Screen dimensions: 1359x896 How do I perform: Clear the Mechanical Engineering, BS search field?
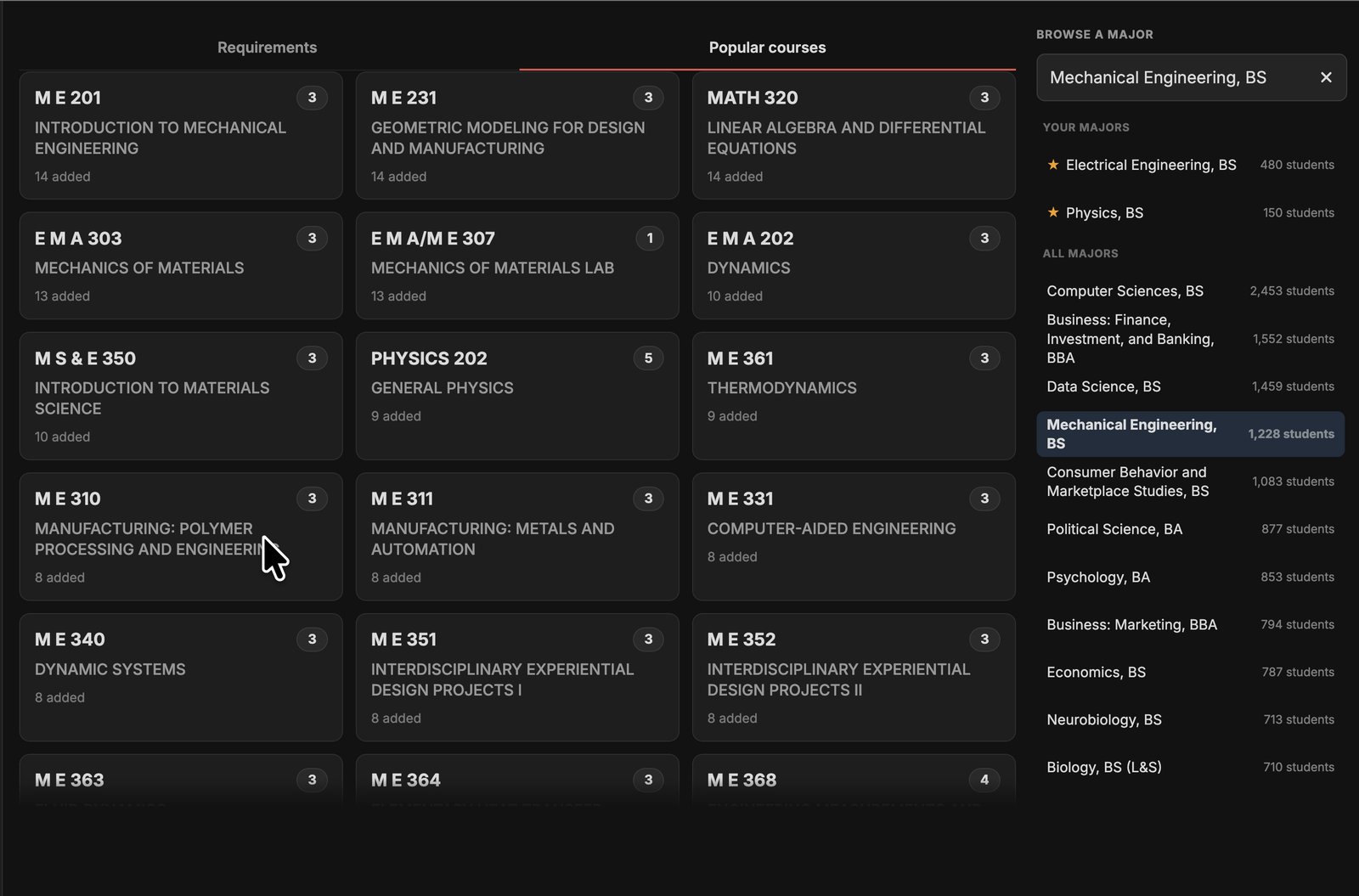click(1326, 77)
